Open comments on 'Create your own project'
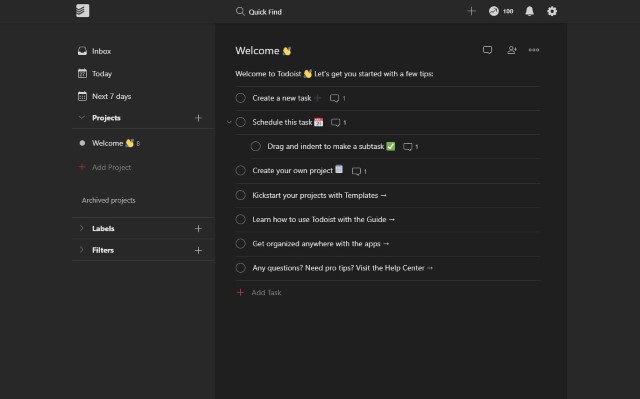Image resolution: width=640 pixels, height=399 pixels. [359, 171]
